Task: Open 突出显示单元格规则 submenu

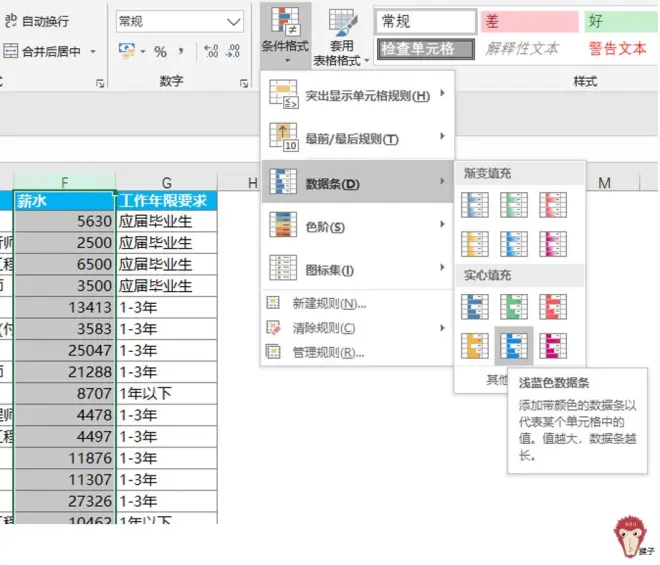Action: 358,95
